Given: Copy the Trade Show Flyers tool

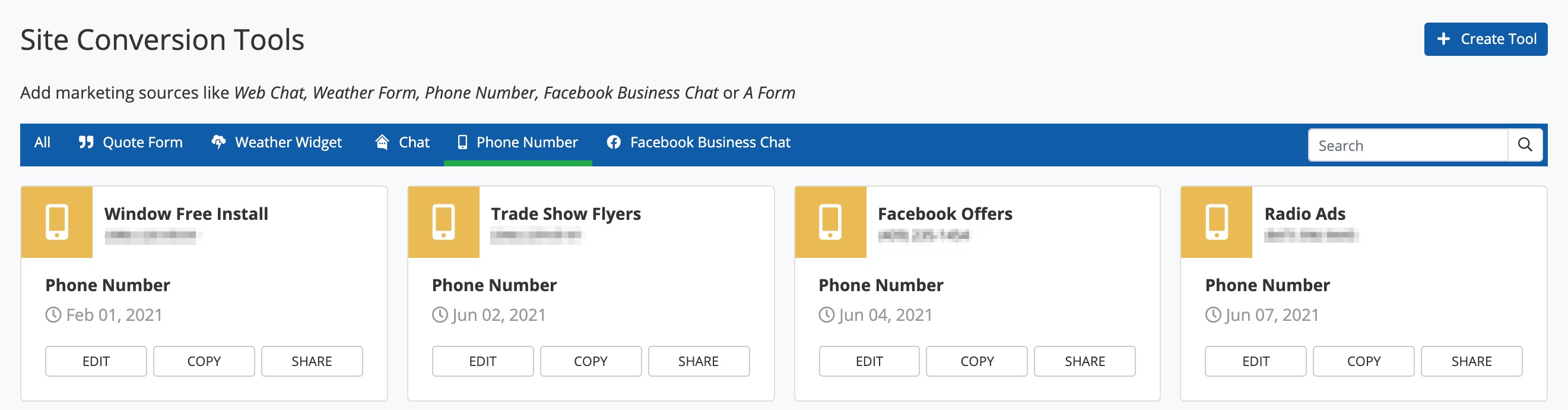Looking at the screenshot, I should (591, 361).
